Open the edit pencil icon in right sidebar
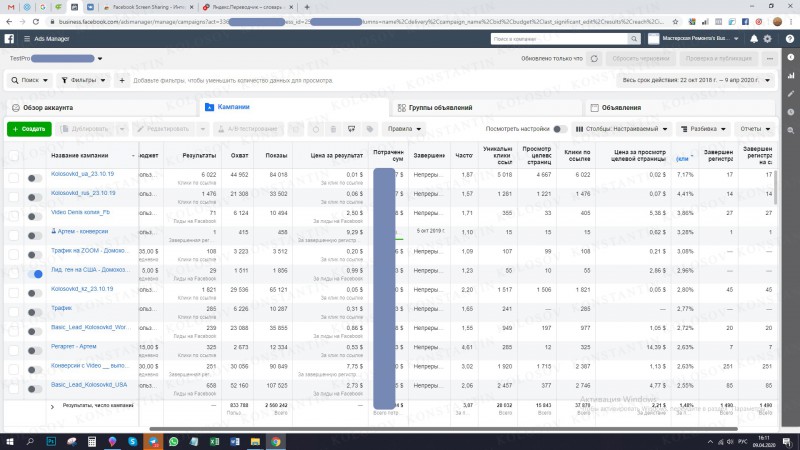Screen dimensions: 800x450 coord(791,94)
